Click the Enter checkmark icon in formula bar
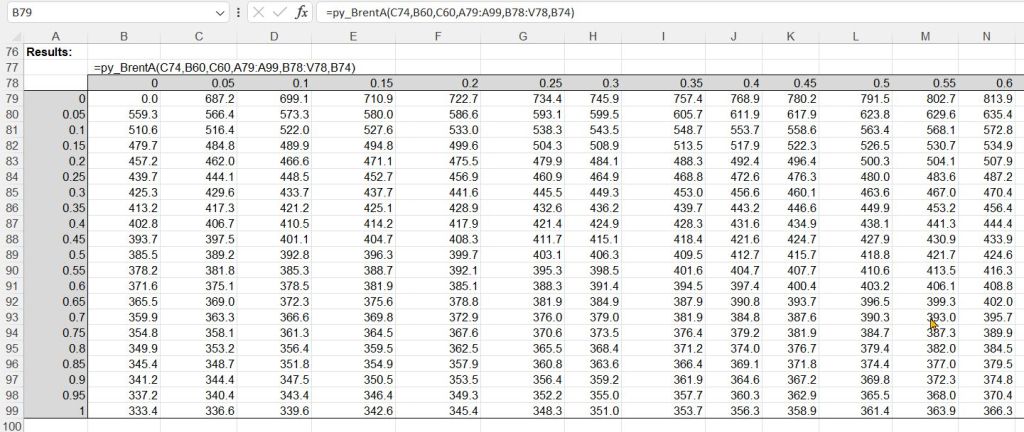This screenshot has width=1024, height=432. click(279, 13)
